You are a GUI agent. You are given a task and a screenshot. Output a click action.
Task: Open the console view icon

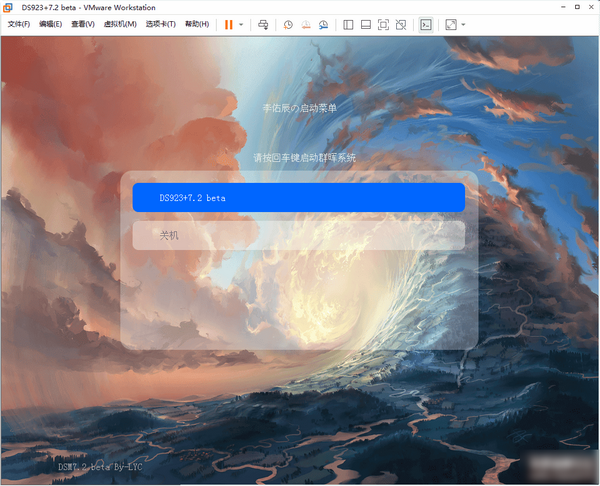tap(426, 25)
